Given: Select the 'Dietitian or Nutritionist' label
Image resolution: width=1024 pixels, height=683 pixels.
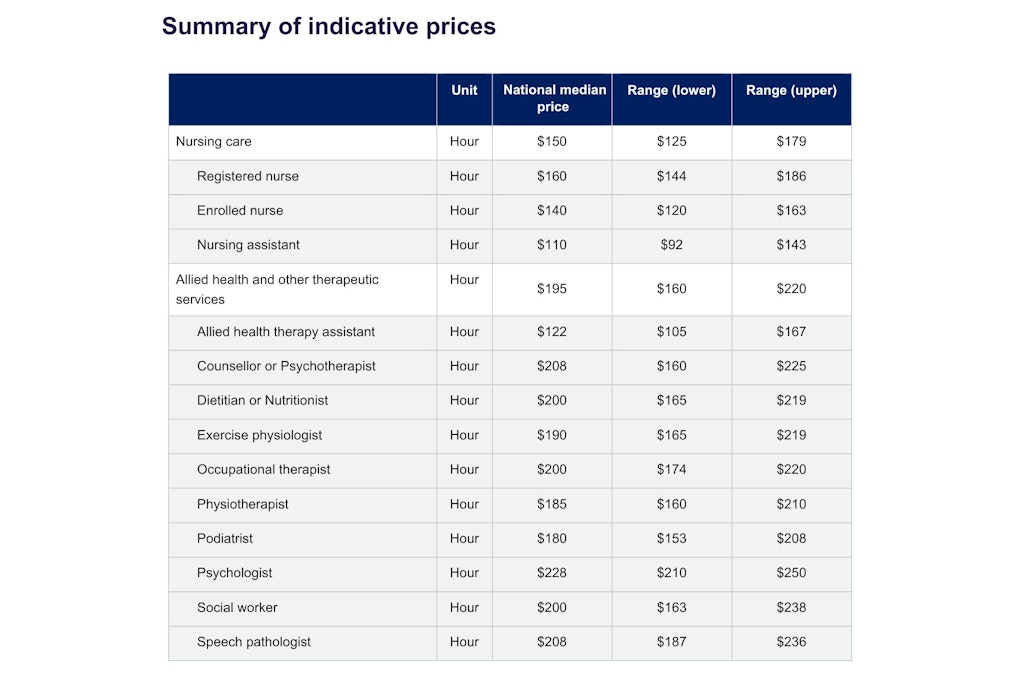Looking at the screenshot, I should [x=262, y=401].
